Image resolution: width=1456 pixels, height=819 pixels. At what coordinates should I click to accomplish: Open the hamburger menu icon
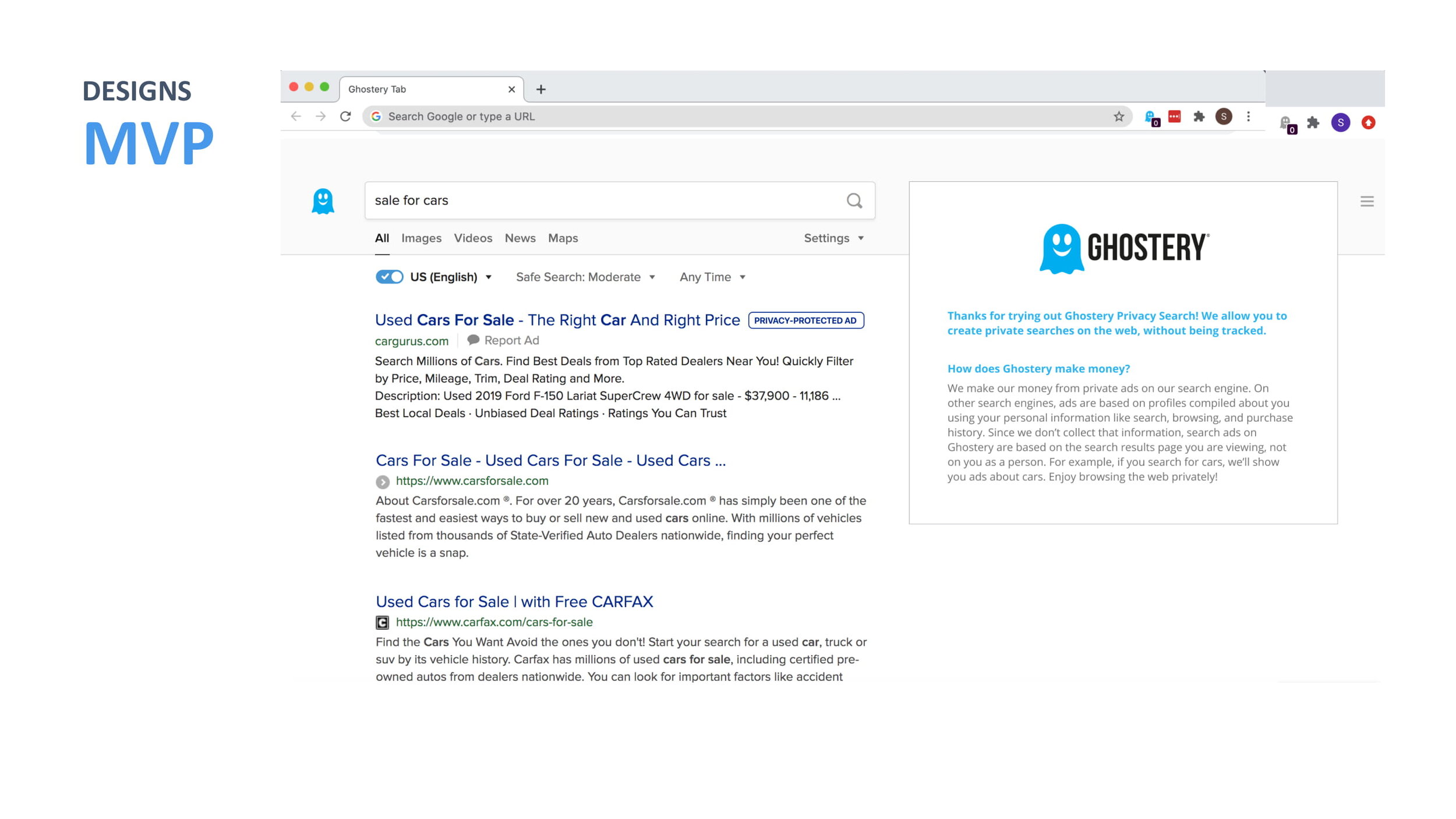[x=1367, y=202]
